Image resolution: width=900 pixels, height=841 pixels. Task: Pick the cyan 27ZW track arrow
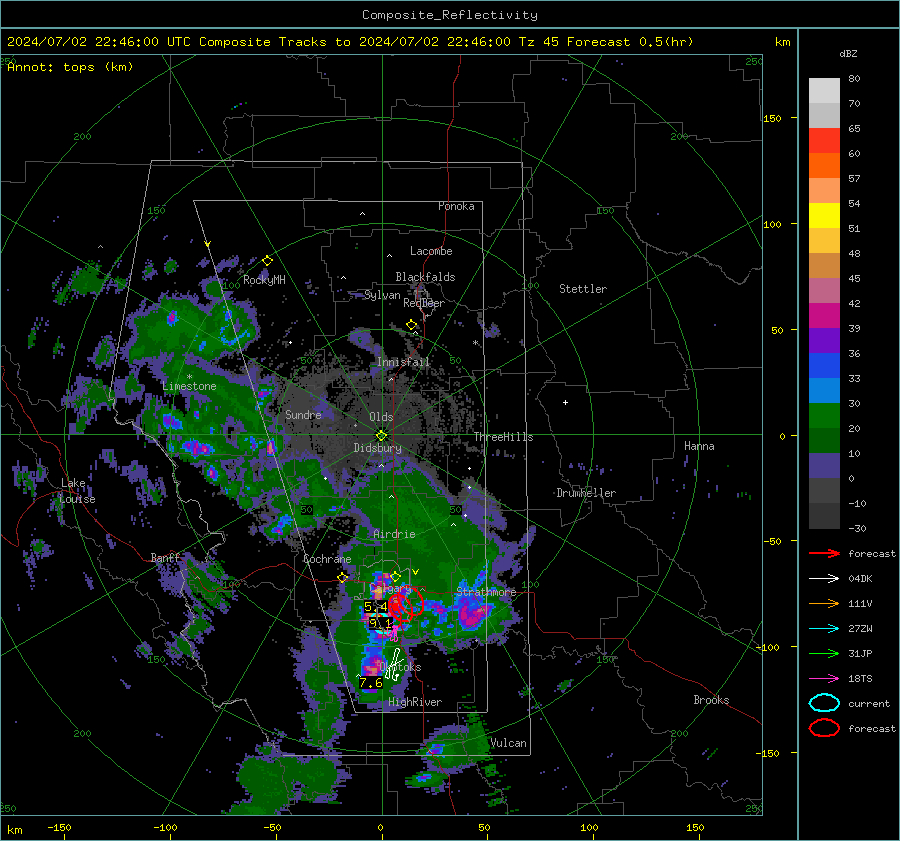click(824, 629)
